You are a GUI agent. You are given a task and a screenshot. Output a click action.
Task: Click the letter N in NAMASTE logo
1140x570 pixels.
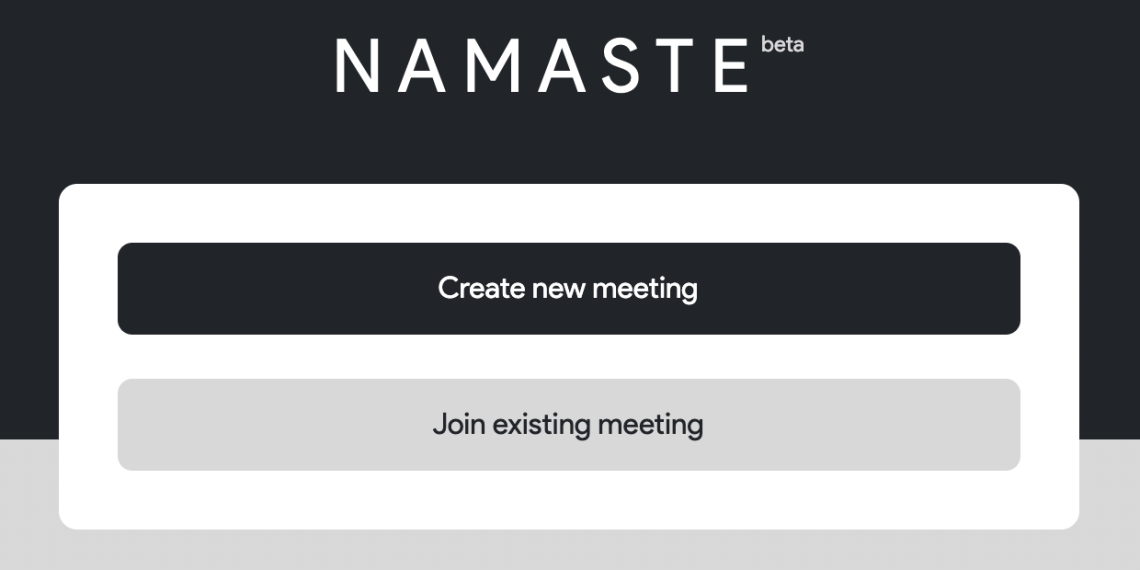pyautogui.click(x=357, y=66)
